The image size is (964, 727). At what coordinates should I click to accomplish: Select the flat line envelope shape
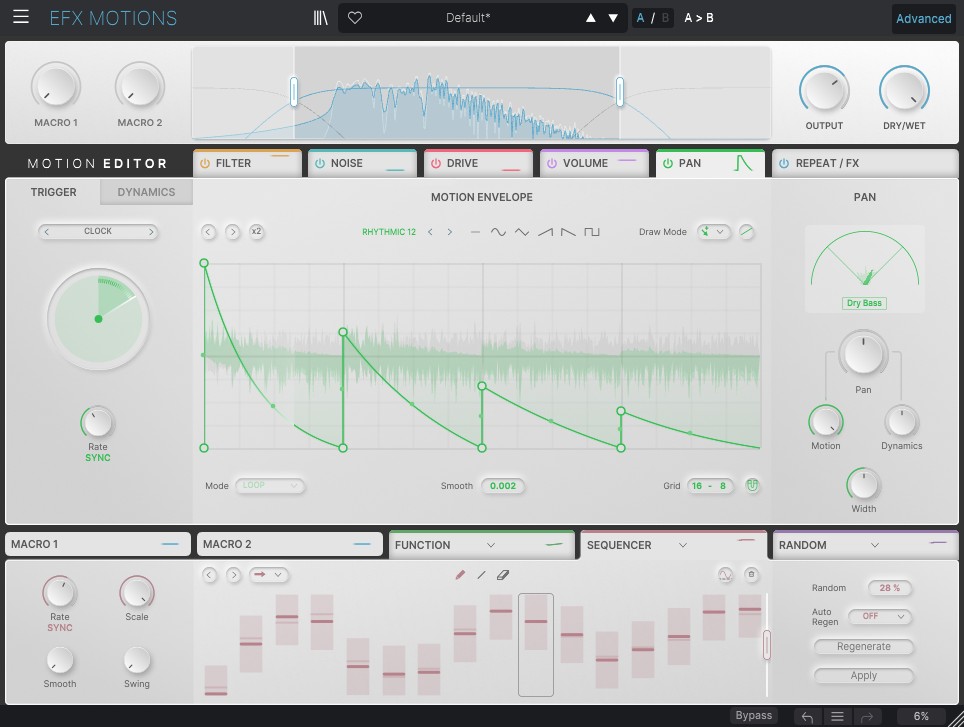(475, 232)
